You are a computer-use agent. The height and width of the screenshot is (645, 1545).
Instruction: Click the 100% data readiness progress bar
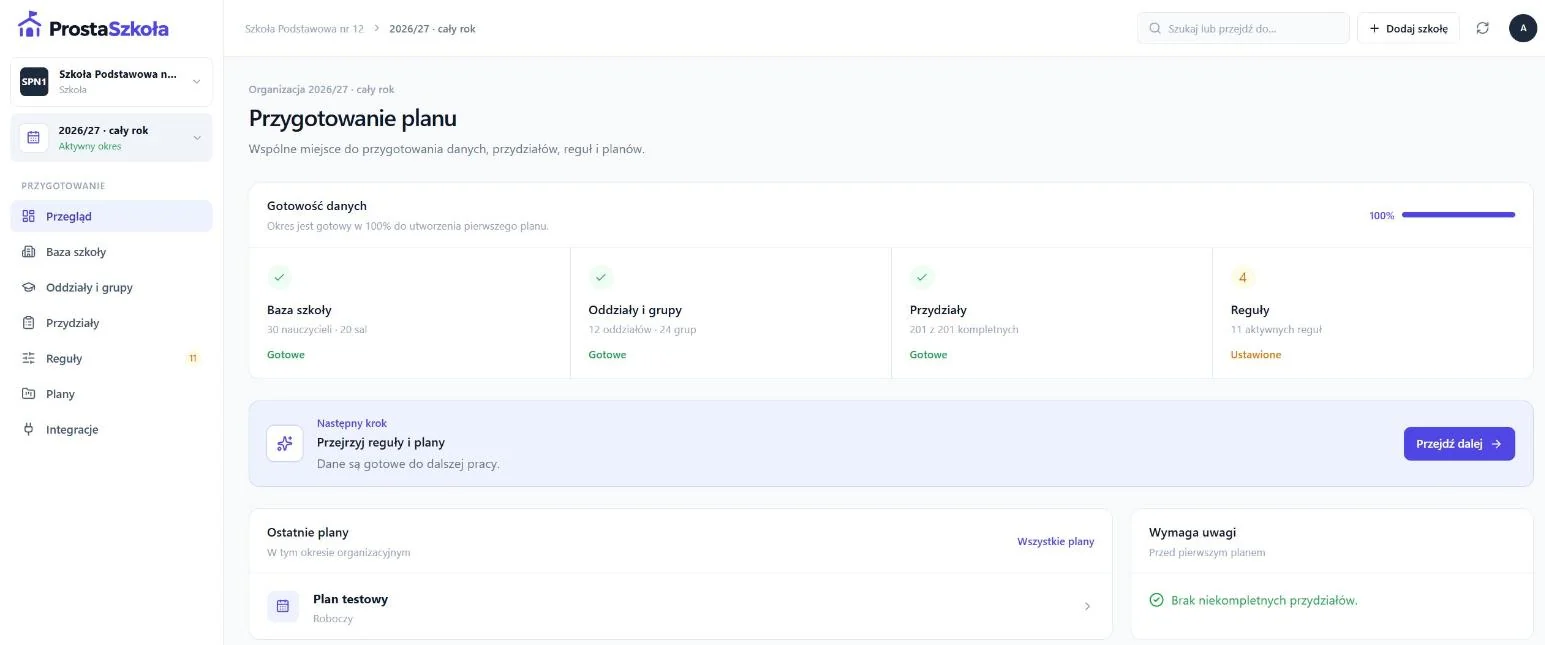tap(1458, 215)
